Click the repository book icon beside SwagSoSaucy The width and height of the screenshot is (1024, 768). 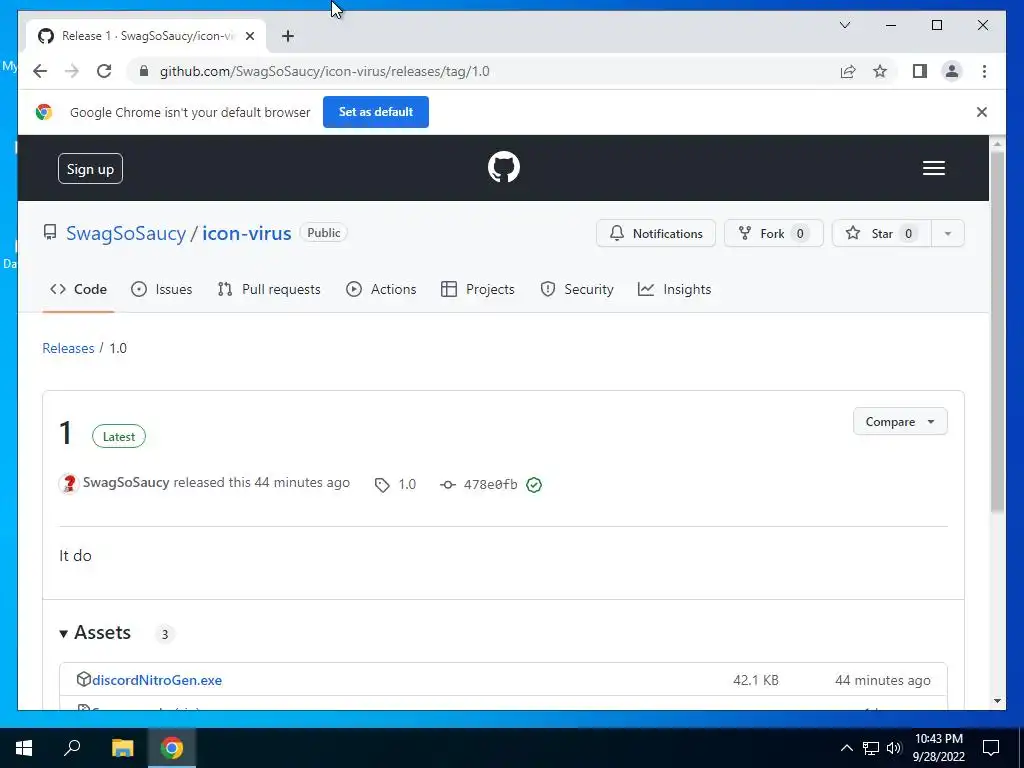50,232
